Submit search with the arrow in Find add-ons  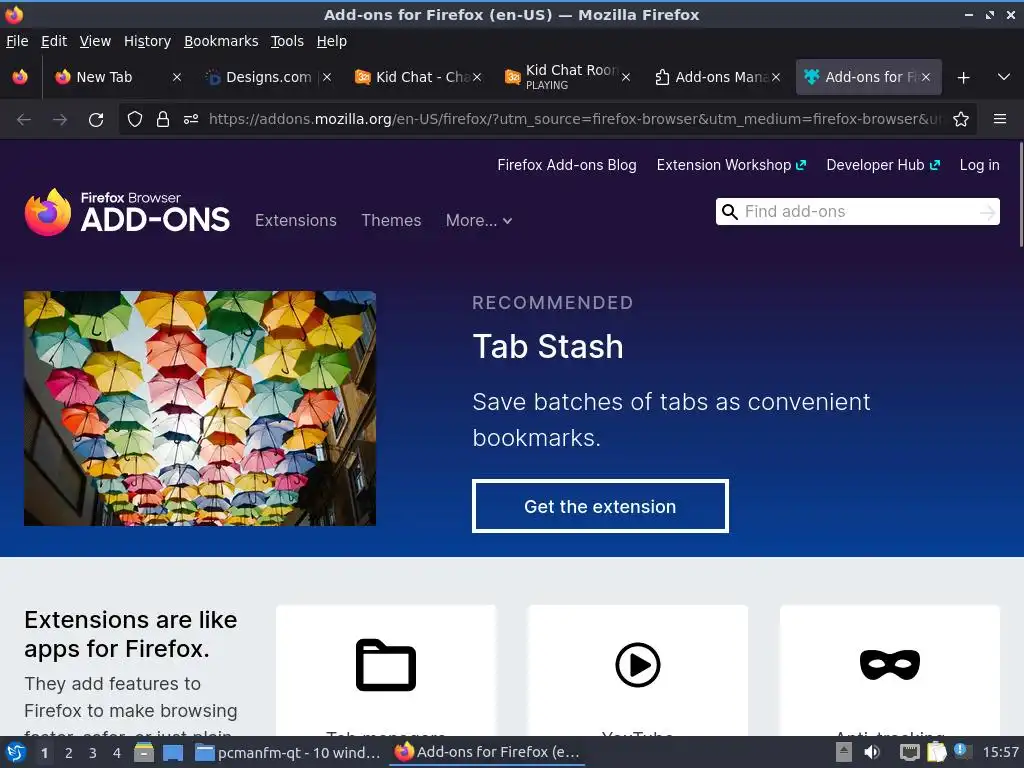pyautogui.click(x=987, y=212)
